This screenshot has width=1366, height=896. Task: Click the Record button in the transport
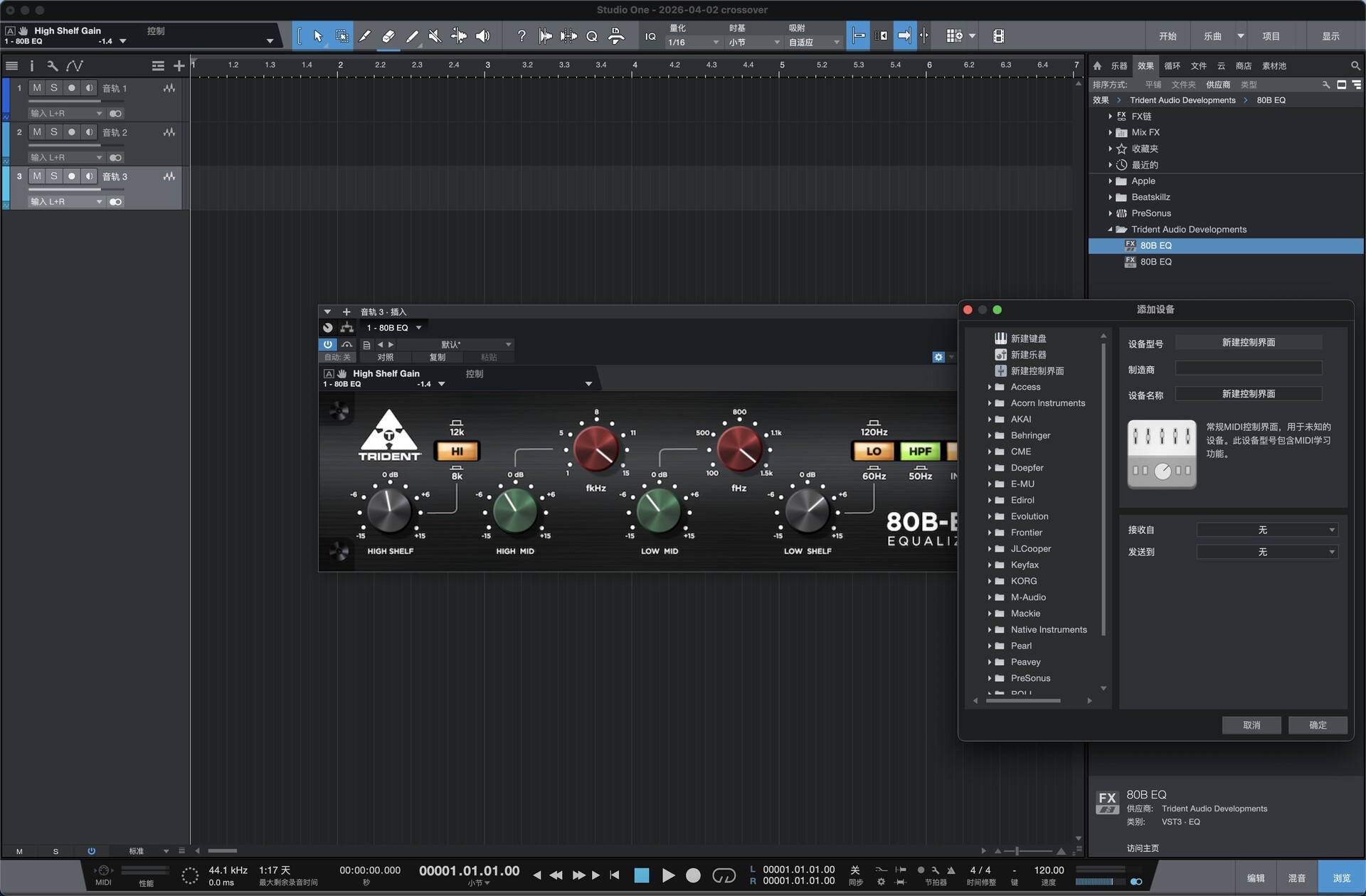(x=693, y=875)
